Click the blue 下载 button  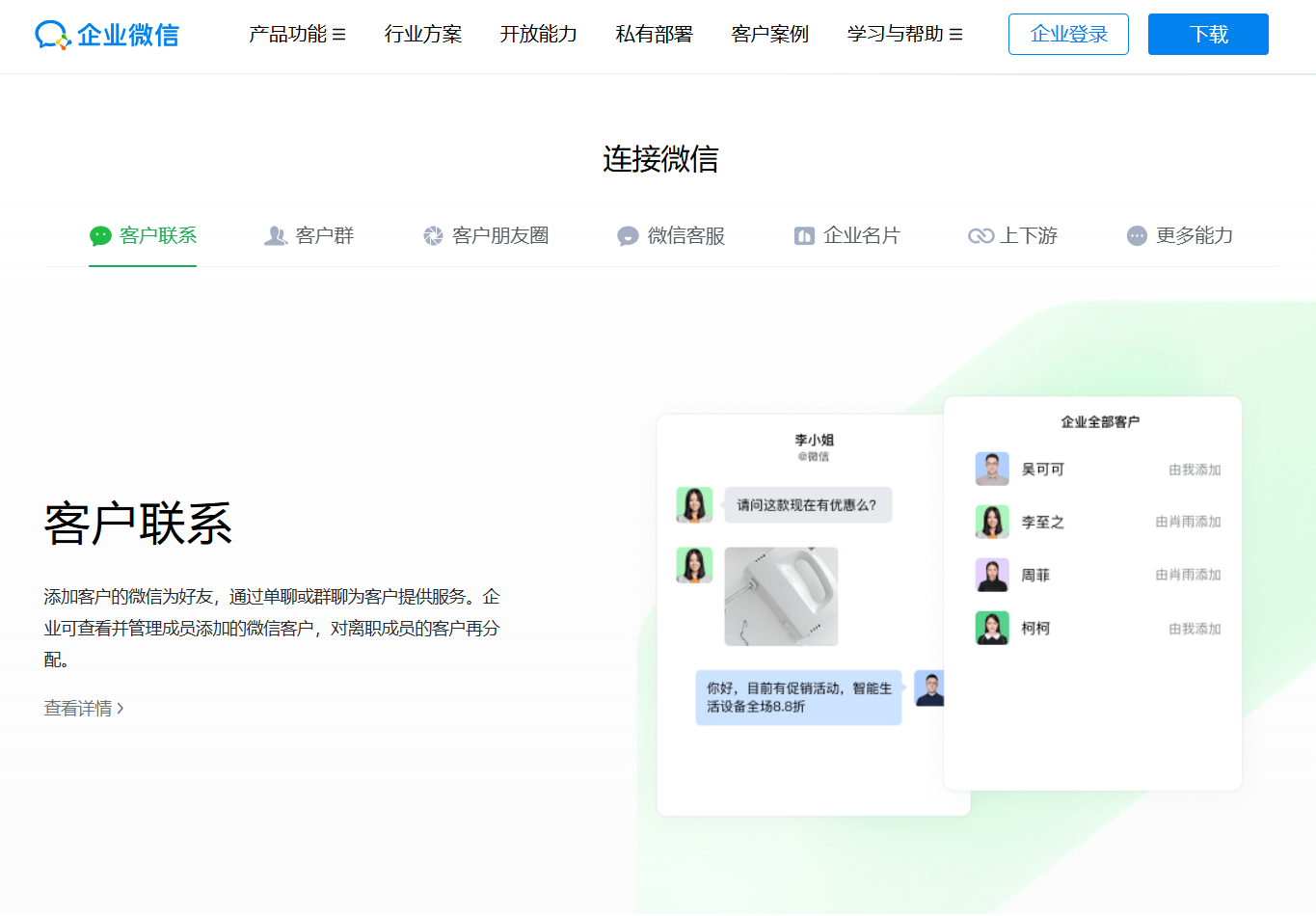[1207, 33]
